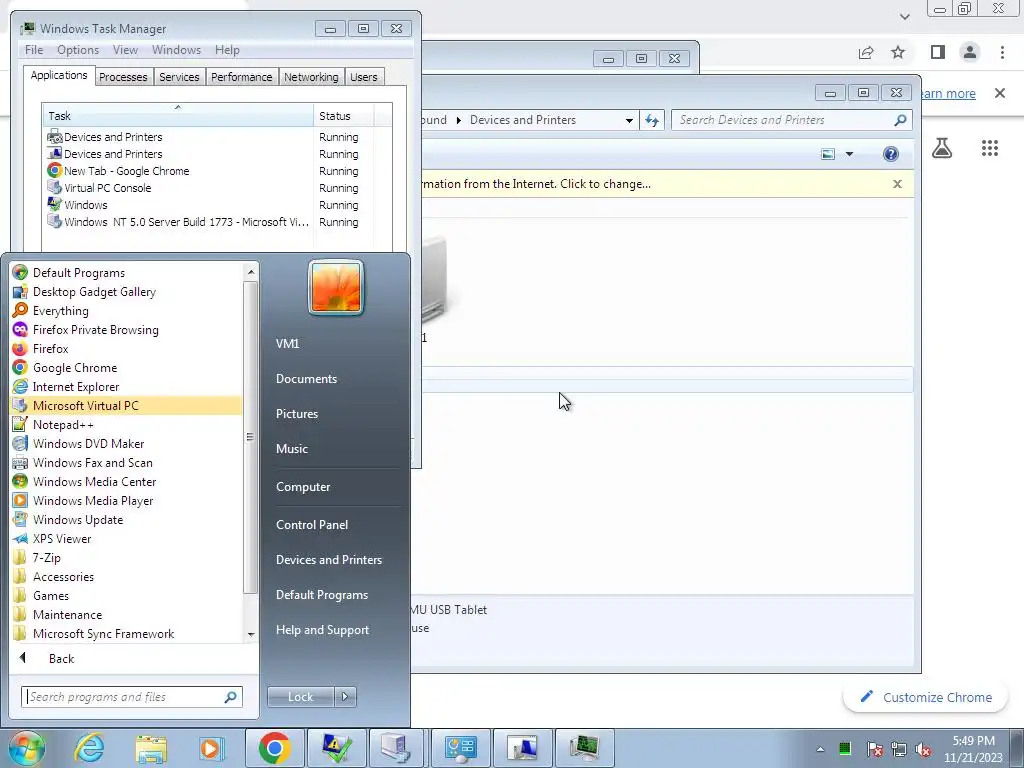
Task: Open the Everything search program
Action: (x=60, y=311)
